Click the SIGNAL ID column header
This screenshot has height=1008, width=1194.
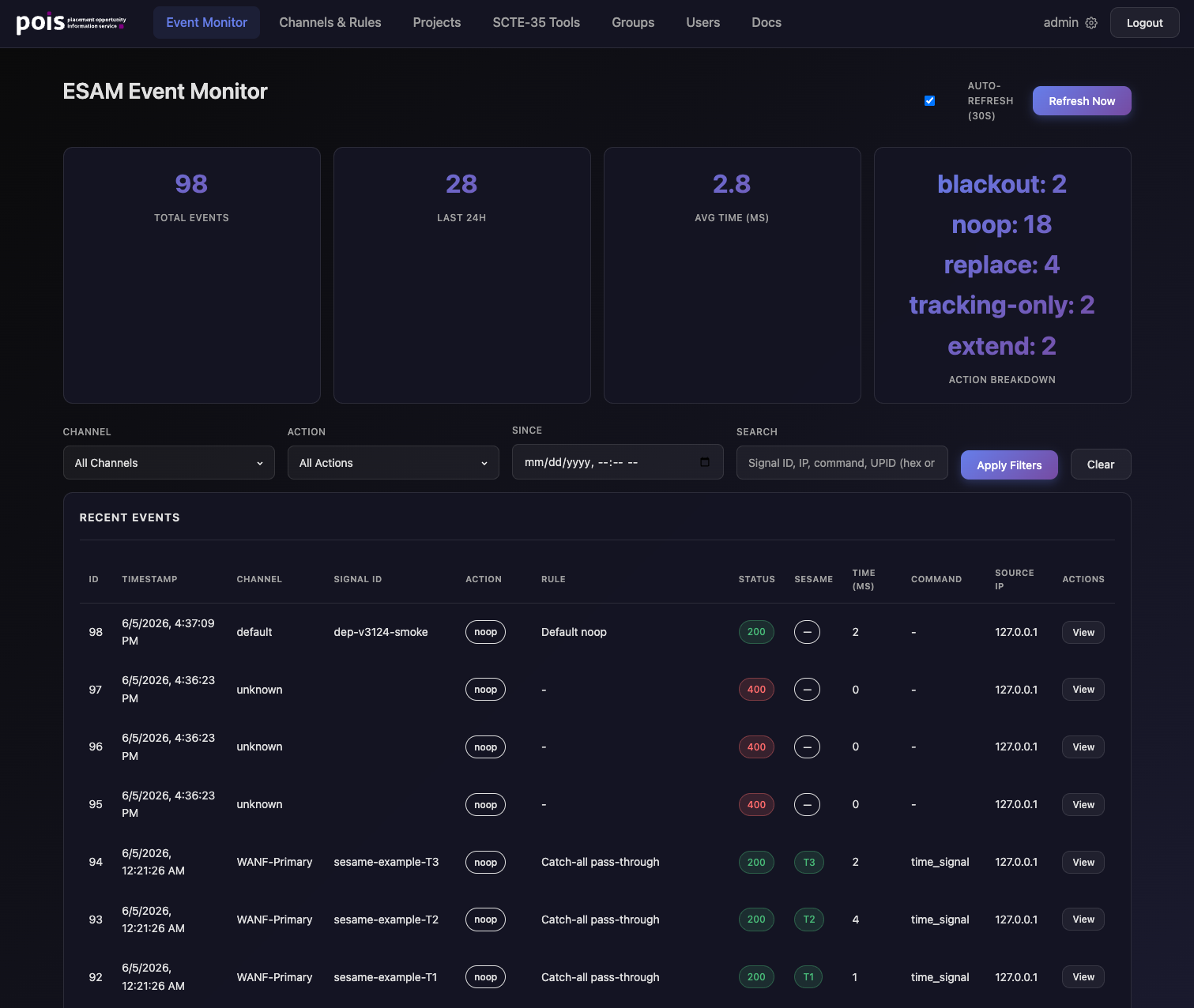point(358,579)
